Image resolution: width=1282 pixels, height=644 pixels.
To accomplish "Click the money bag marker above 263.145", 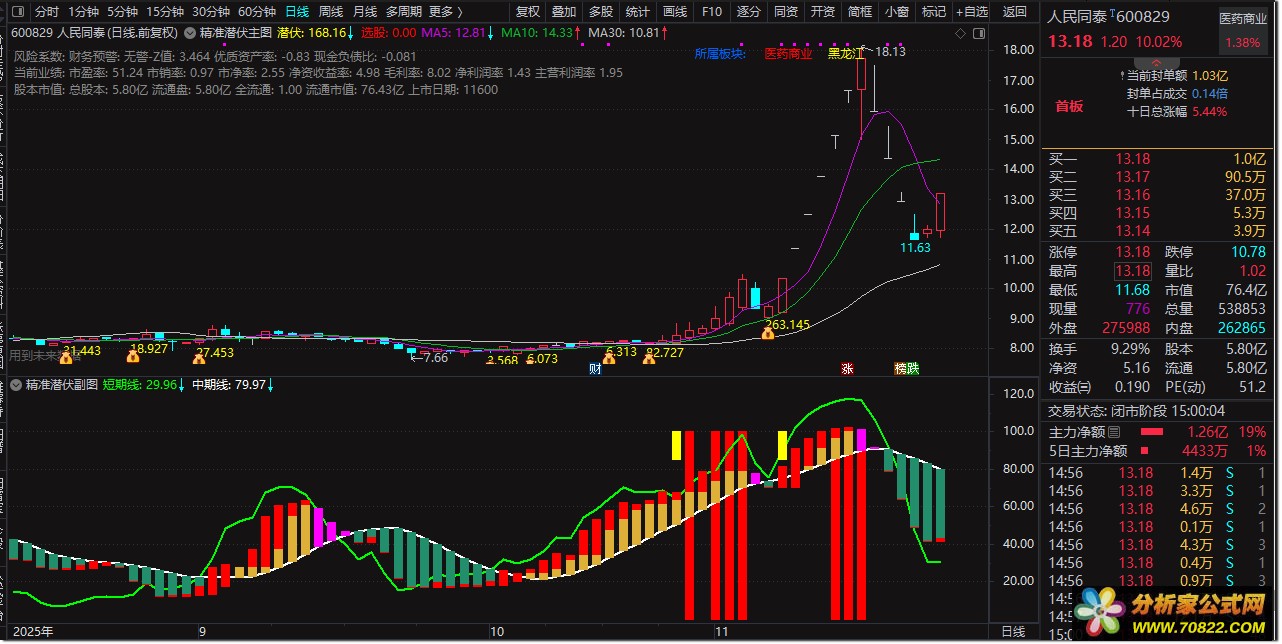I will tap(767, 333).
